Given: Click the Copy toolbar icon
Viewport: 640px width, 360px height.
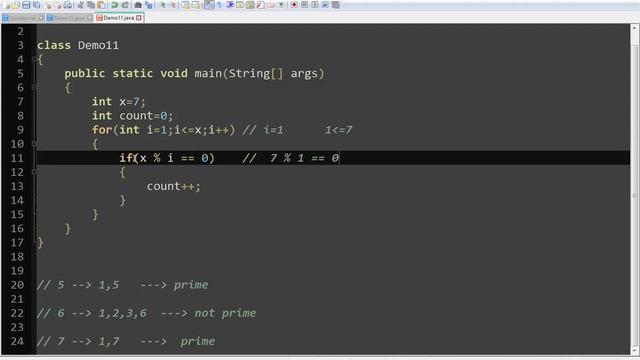Looking at the screenshot, I should click(x=91, y=5).
